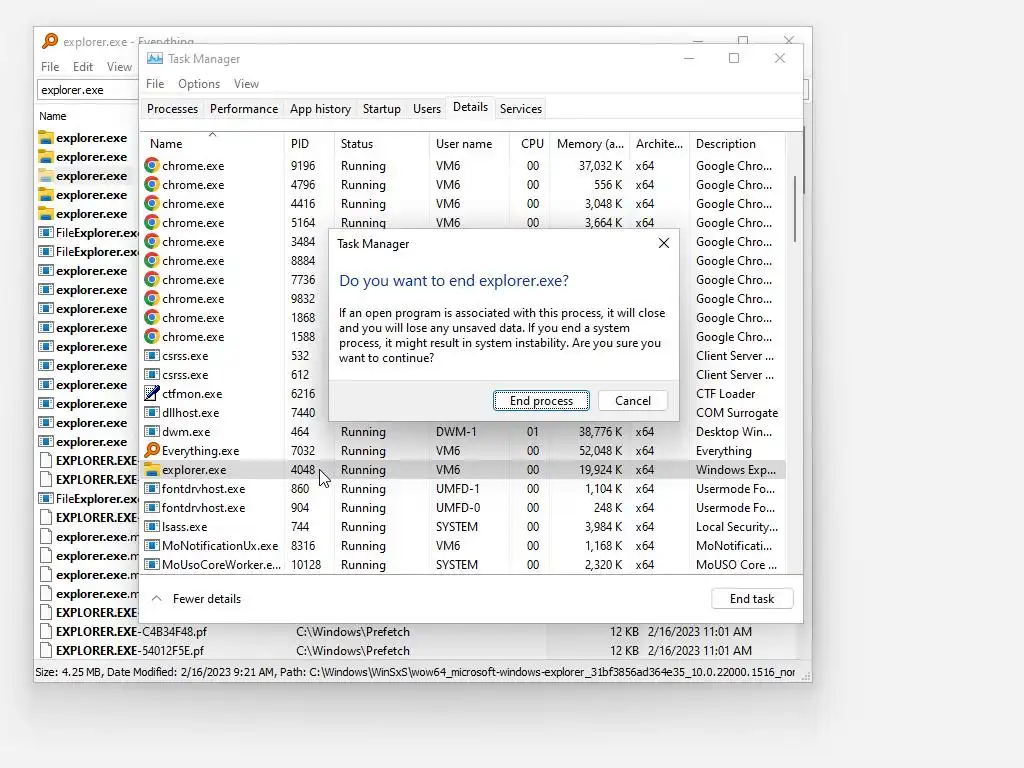Open the Startup tab
Screen dimensions: 1024x768
coord(381,108)
